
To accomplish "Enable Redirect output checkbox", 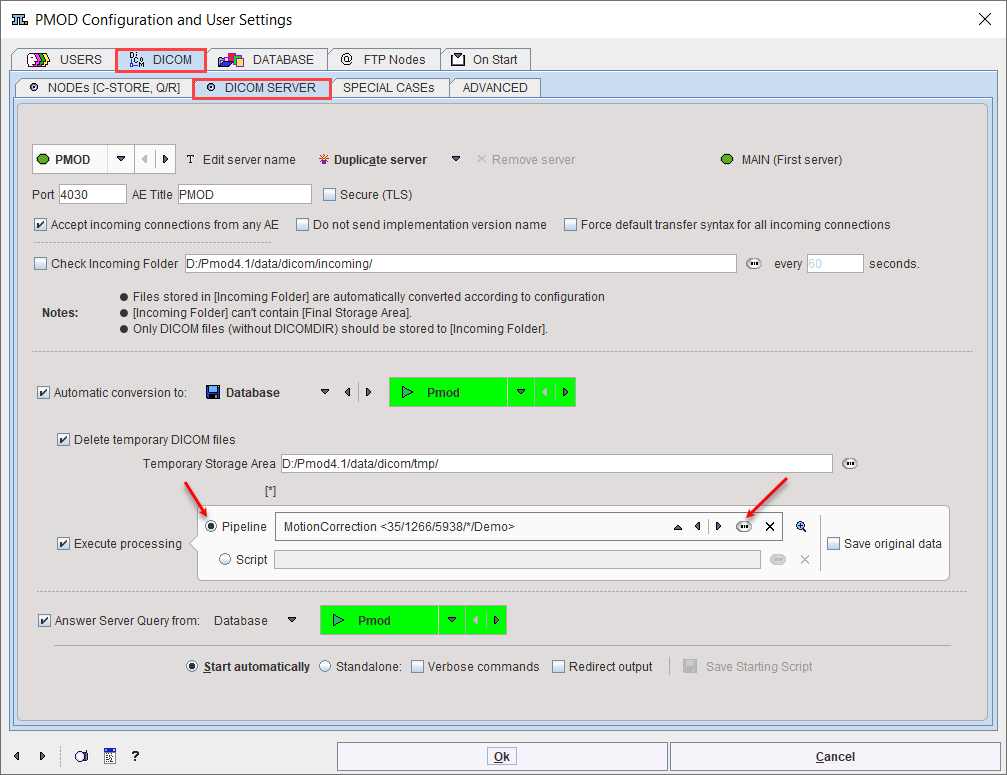I will [x=559, y=666].
